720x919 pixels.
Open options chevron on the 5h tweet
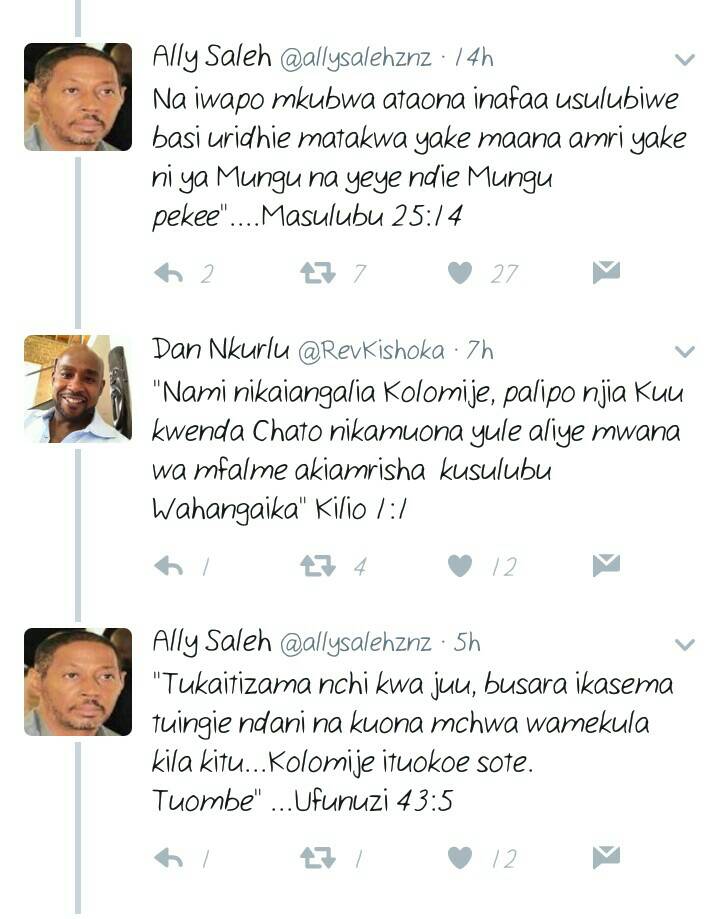point(685,645)
